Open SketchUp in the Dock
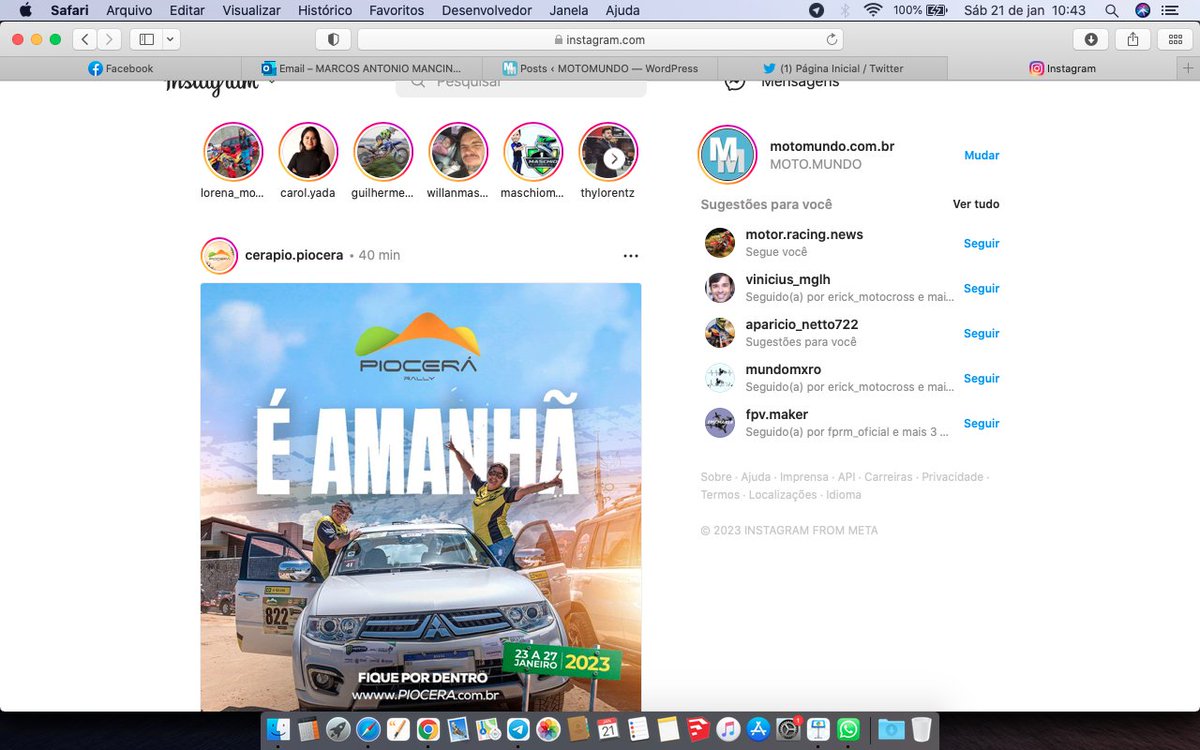This screenshot has width=1200, height=750. click(698, 729)
